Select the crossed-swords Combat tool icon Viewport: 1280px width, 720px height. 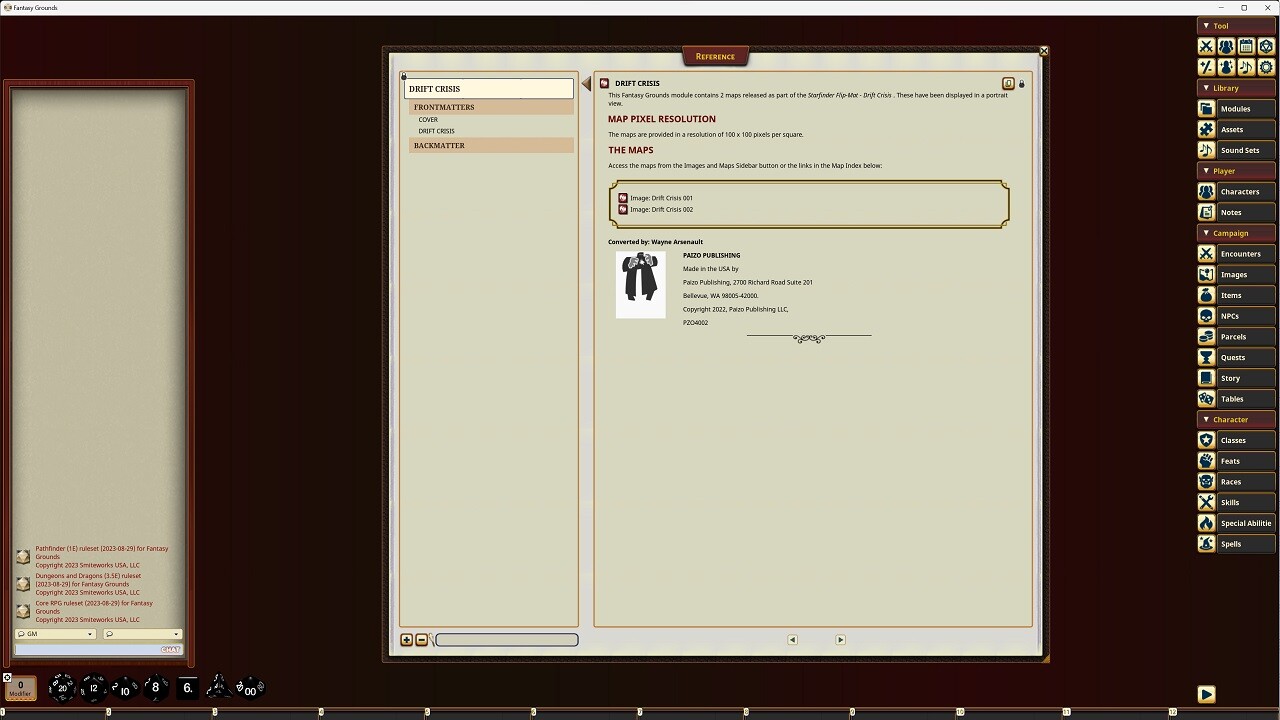click(x=1206, y=46)
